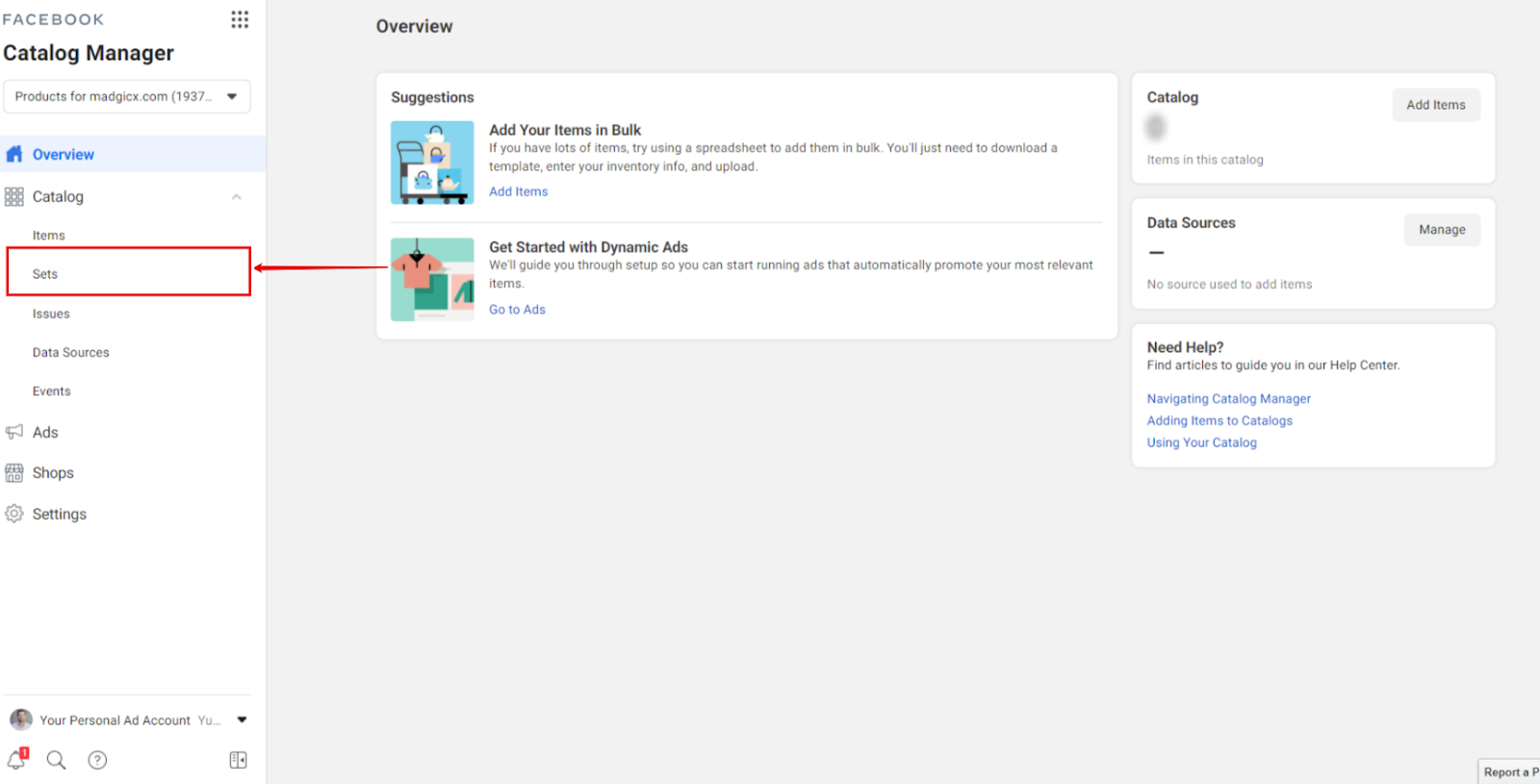This screenshot has height=784, width=1540.
Task: Open Using Your Catalog help link
Action: (1202, 443)
